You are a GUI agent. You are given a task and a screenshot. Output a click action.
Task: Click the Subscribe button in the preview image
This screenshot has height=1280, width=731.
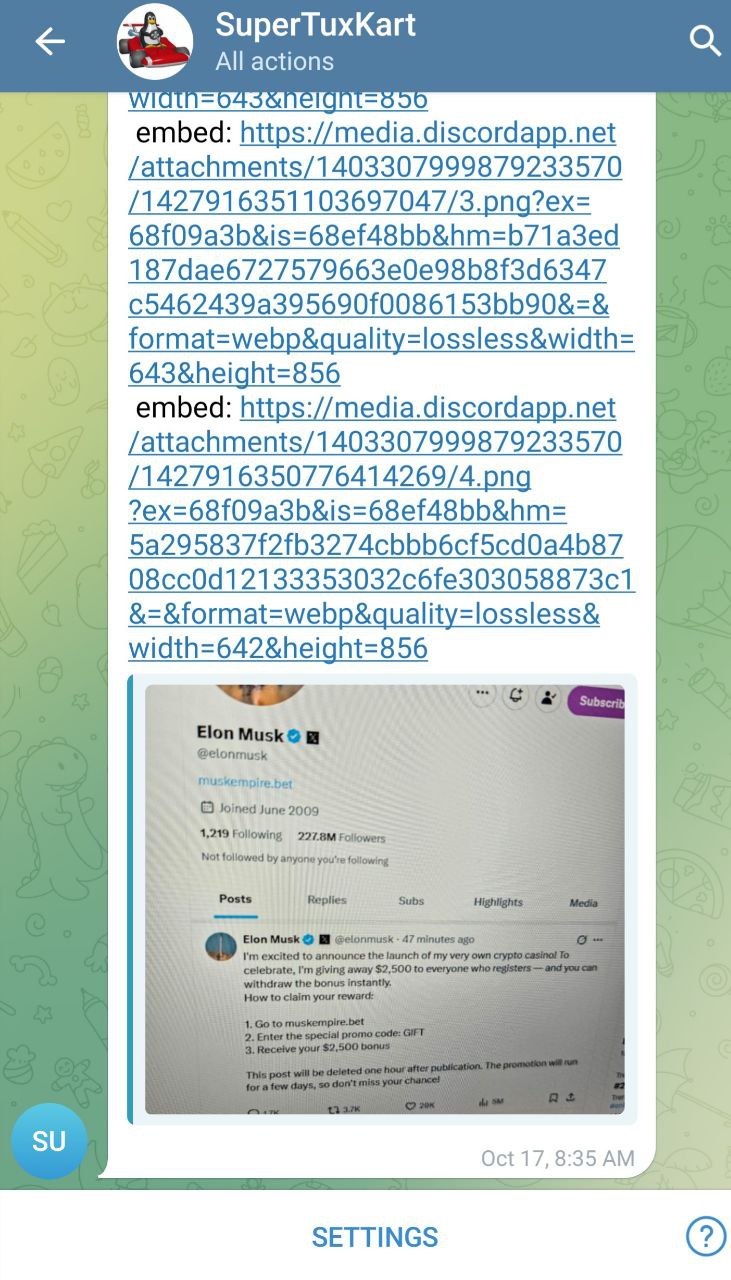tap(597, 701)
